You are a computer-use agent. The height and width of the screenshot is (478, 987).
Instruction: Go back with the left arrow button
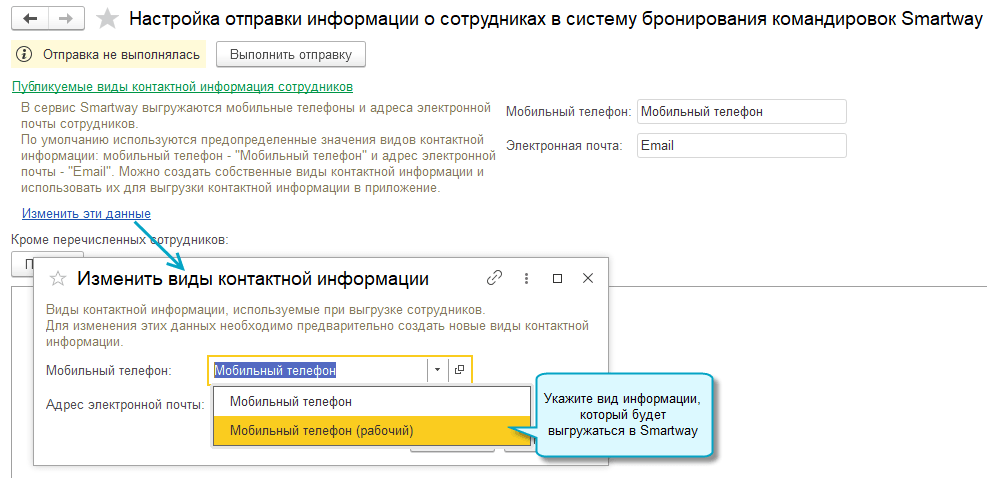point(29,19)
